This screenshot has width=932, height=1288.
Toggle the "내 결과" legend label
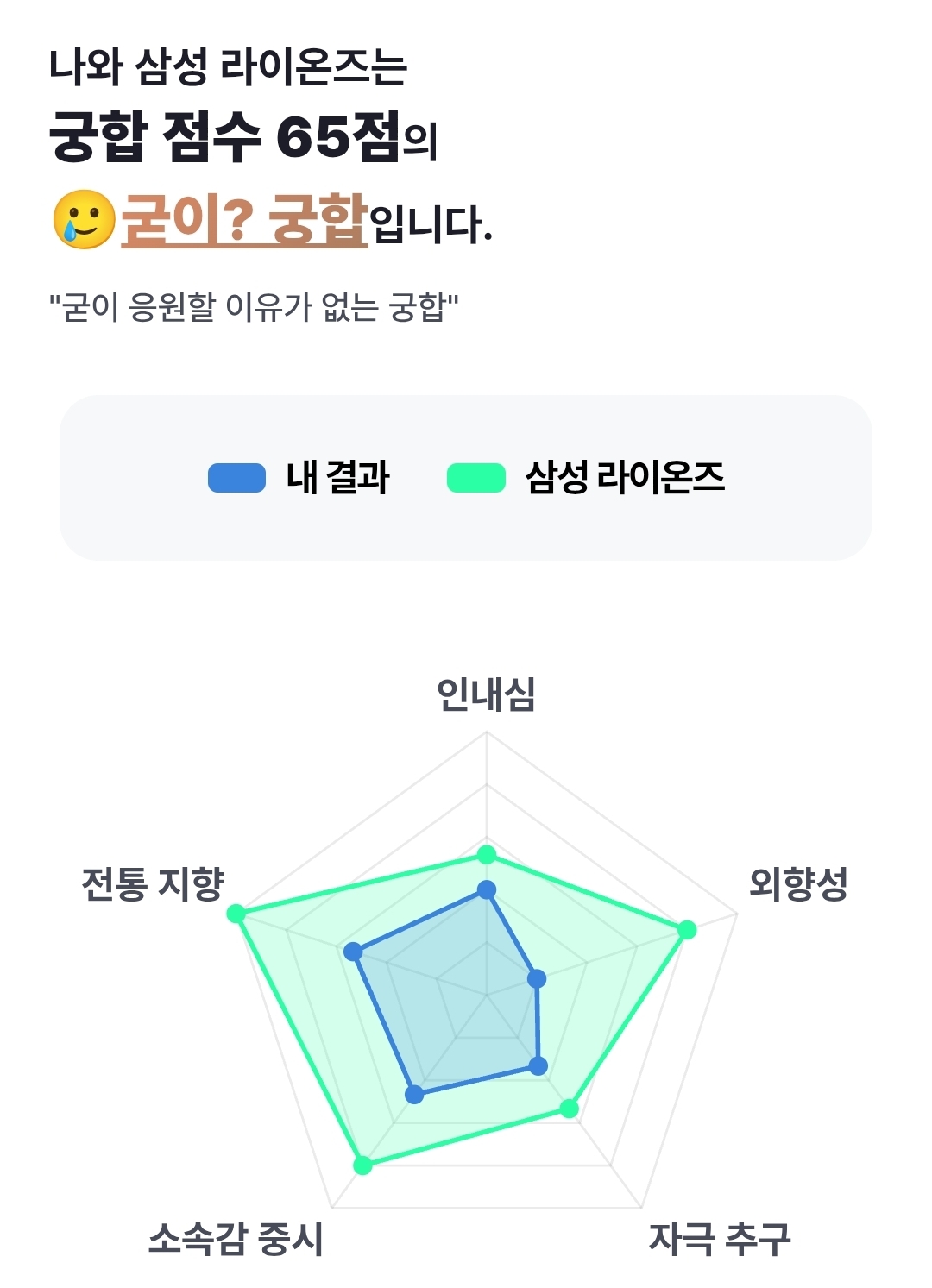[x=337, y=478]
